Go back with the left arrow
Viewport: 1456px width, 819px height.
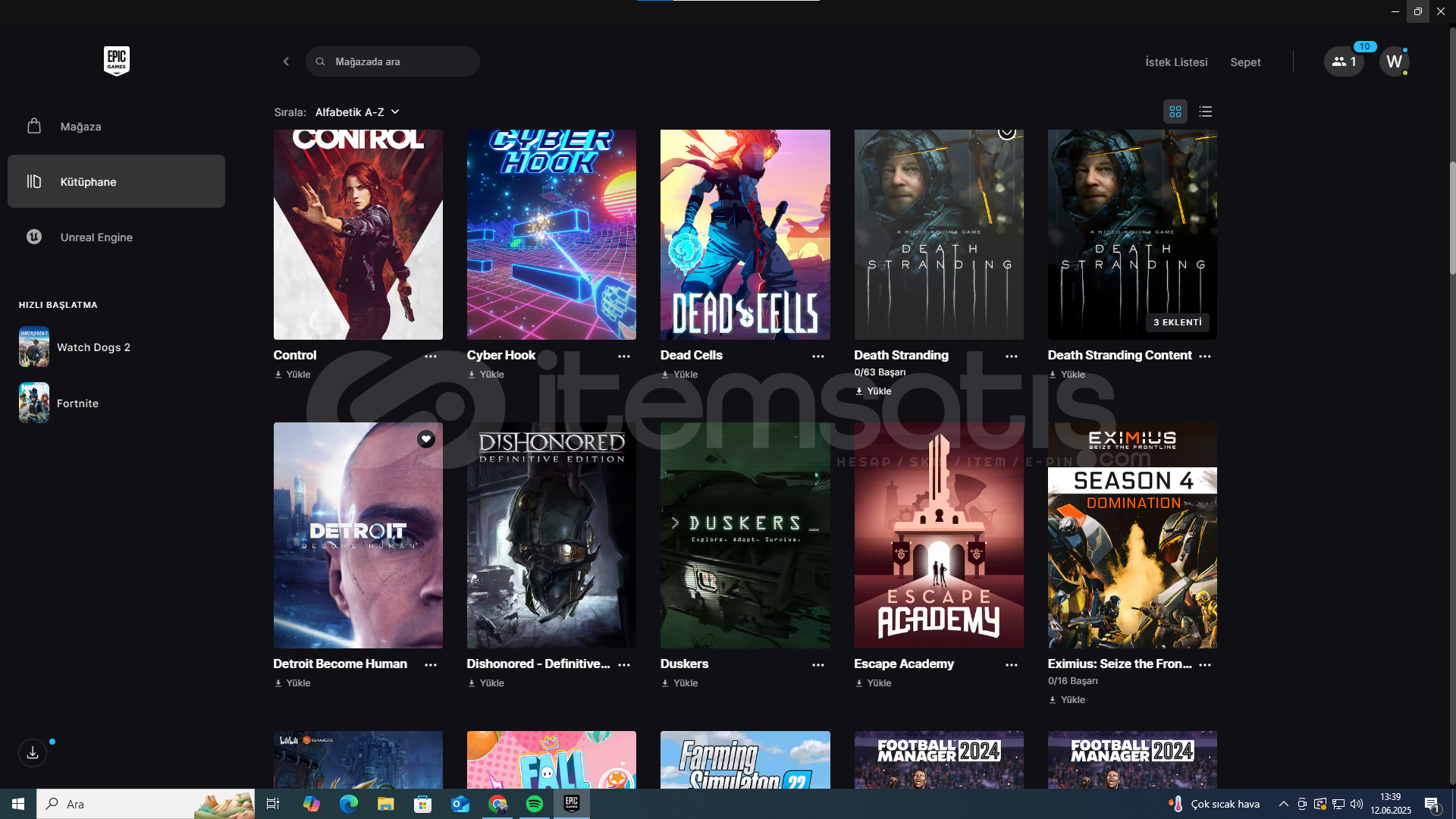(286, 61)
